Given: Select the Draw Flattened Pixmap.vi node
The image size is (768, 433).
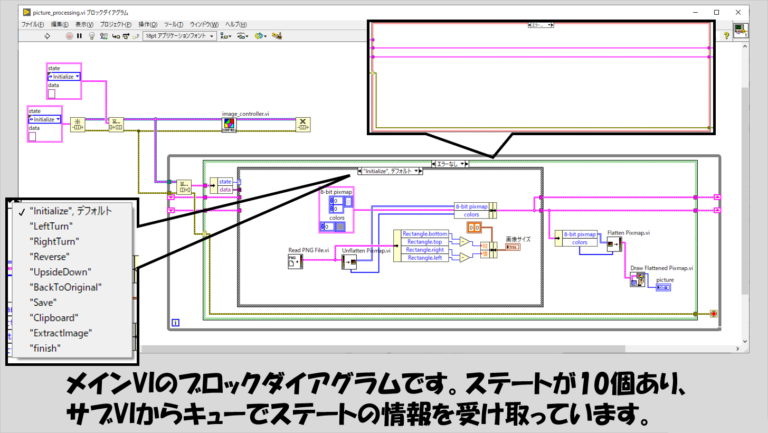Looking at the screenshot, I should (x=637, y=280).
